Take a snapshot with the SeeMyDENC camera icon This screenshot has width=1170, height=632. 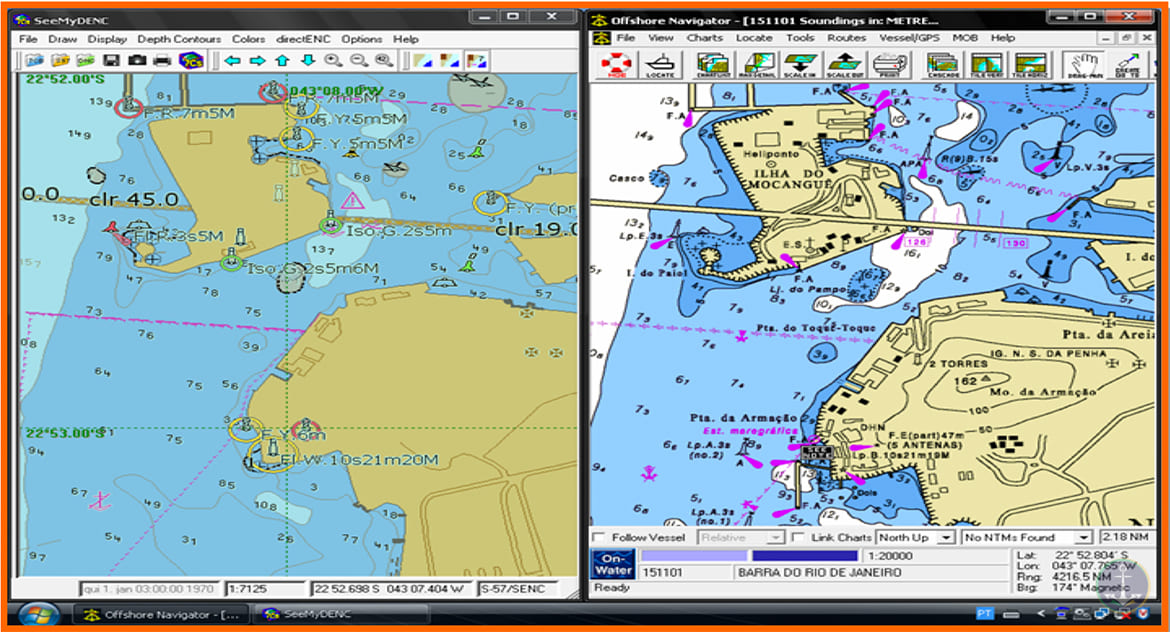coord(137,60)
